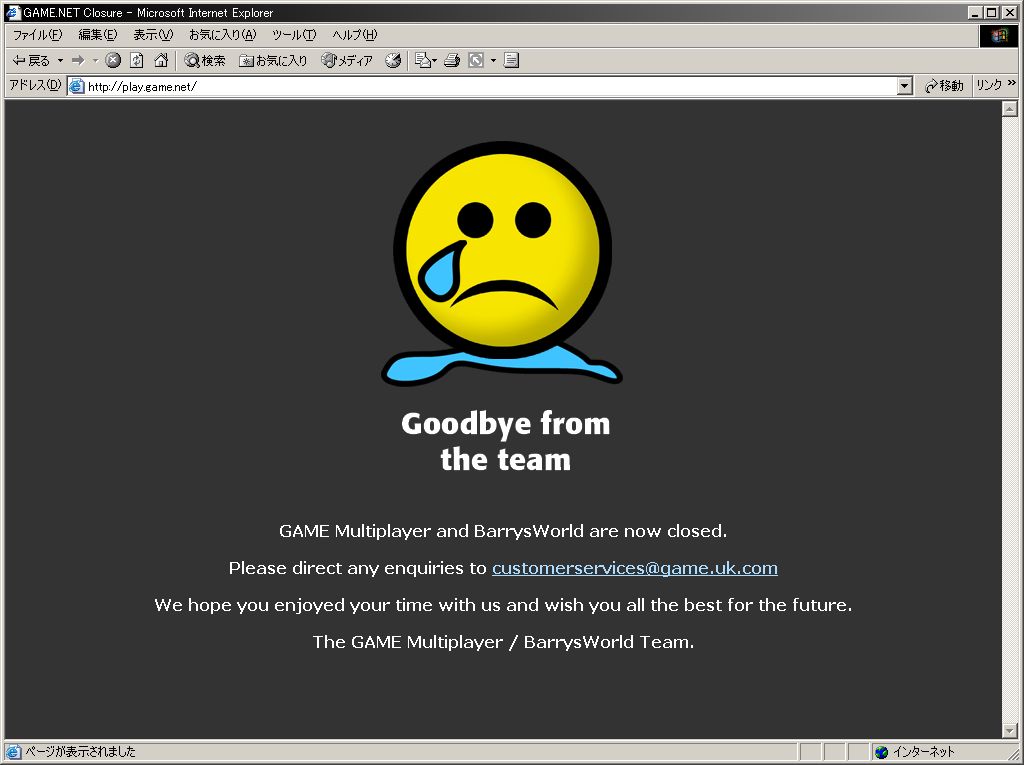Click the ページが表示されました status text
Viewport: 1024px width, 765px height.
click(80, 752)
